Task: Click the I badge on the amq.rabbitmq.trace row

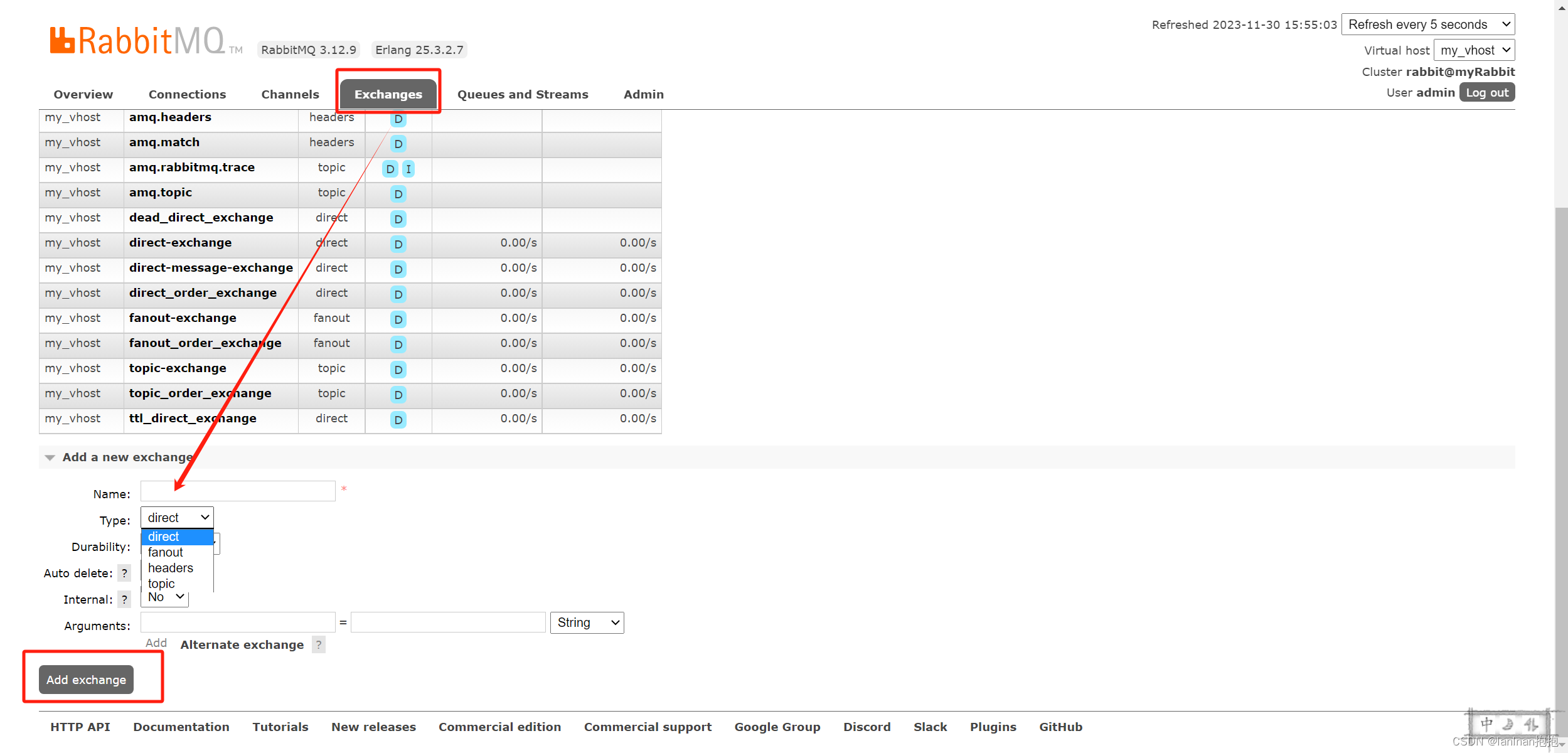Action: point(408,169)
